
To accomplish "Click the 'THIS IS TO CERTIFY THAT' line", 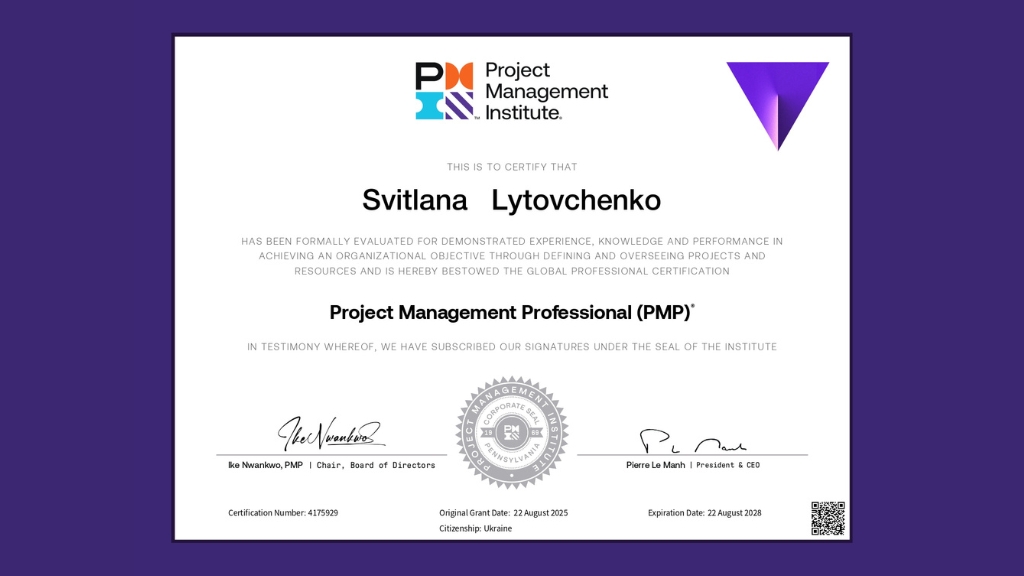I will [x=512, y=167].
